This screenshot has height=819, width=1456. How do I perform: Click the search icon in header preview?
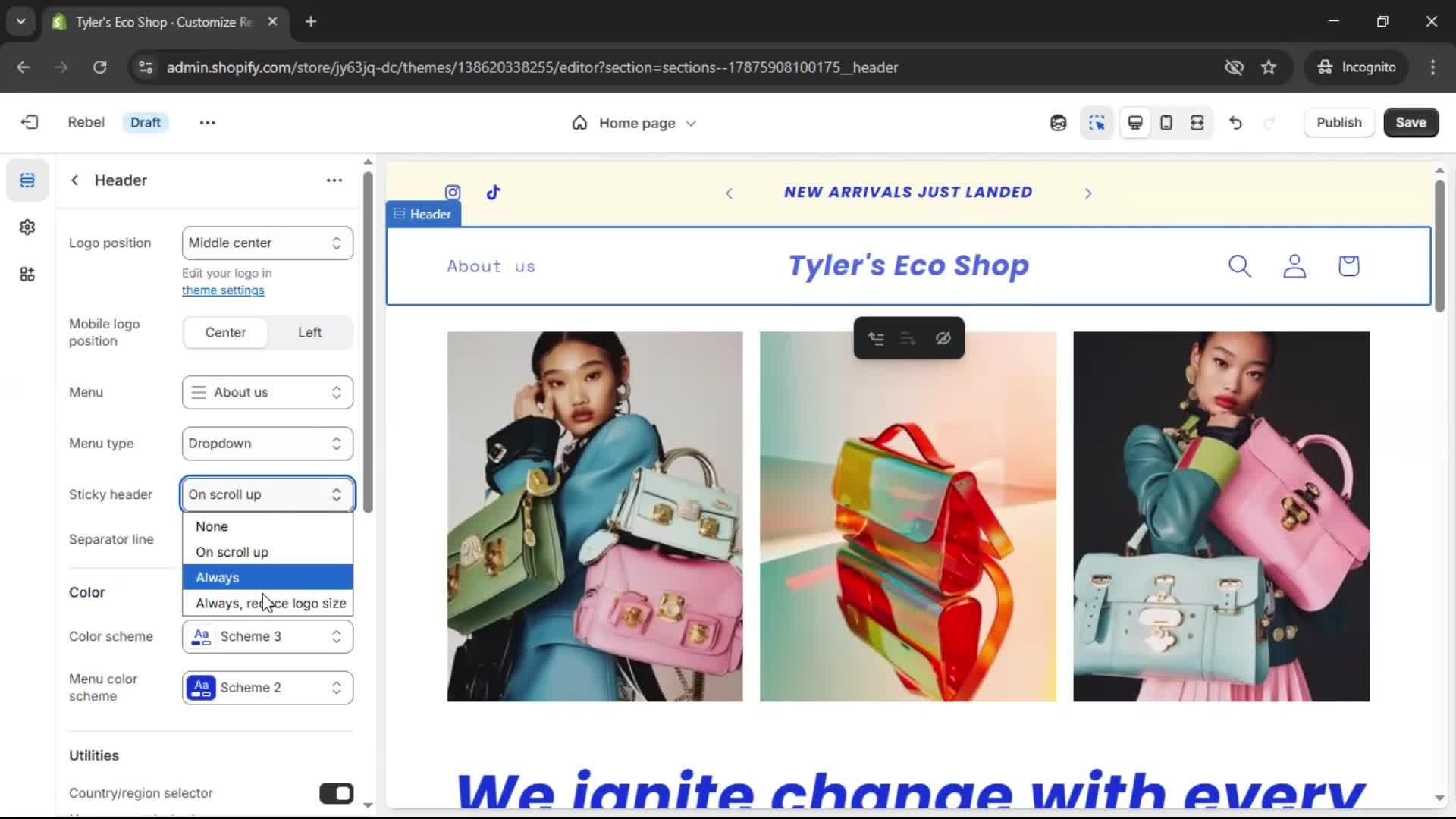click(1239, 266)
